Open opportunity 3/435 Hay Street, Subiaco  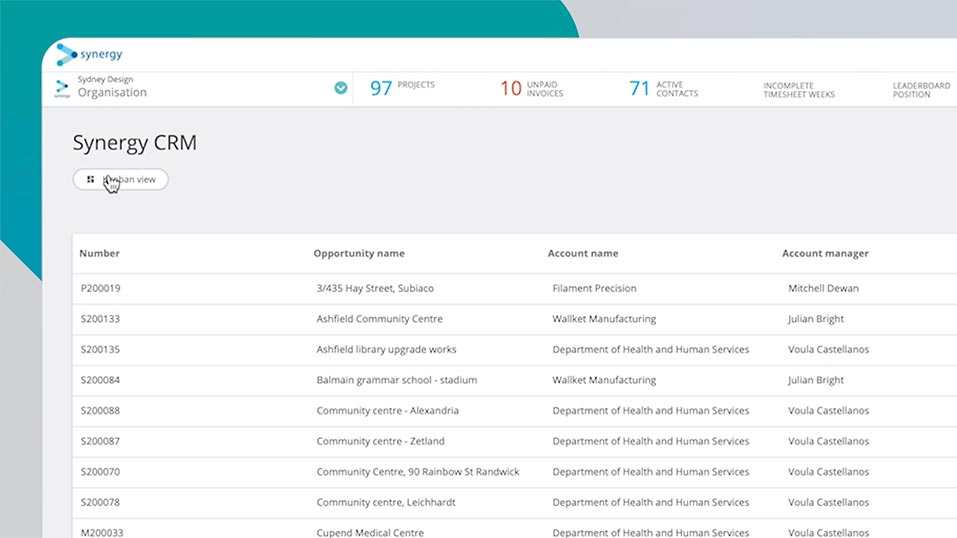point(375,288)
